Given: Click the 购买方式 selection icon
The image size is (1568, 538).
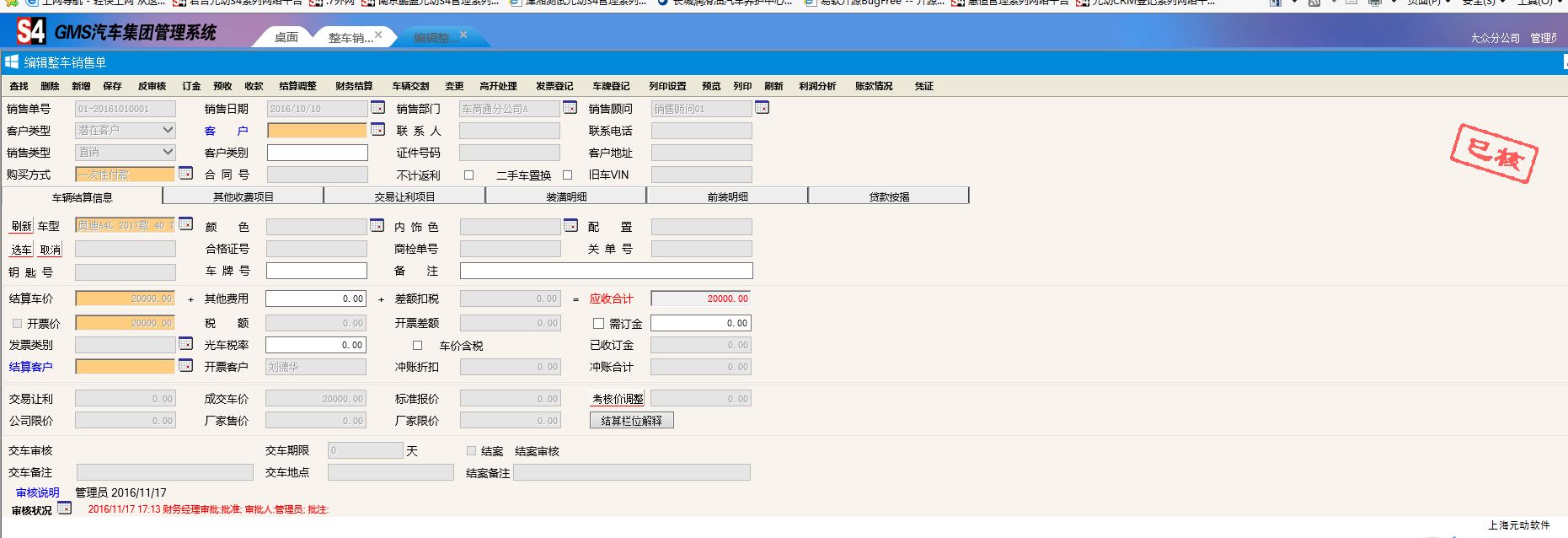Looking at the screenshot, I should [185, 174].
